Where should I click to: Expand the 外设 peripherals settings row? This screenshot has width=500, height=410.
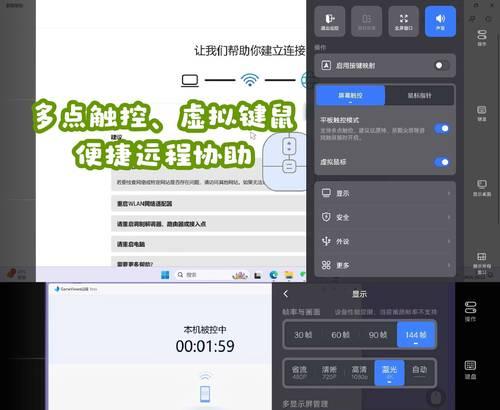pyautogui.click(x=385, y=241)
